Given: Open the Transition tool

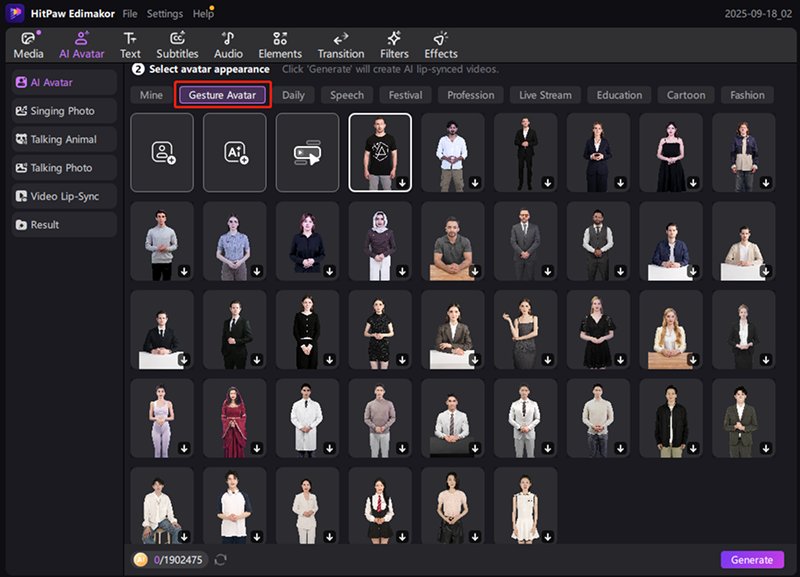Looking at the screenshot, I should point(341,45).
